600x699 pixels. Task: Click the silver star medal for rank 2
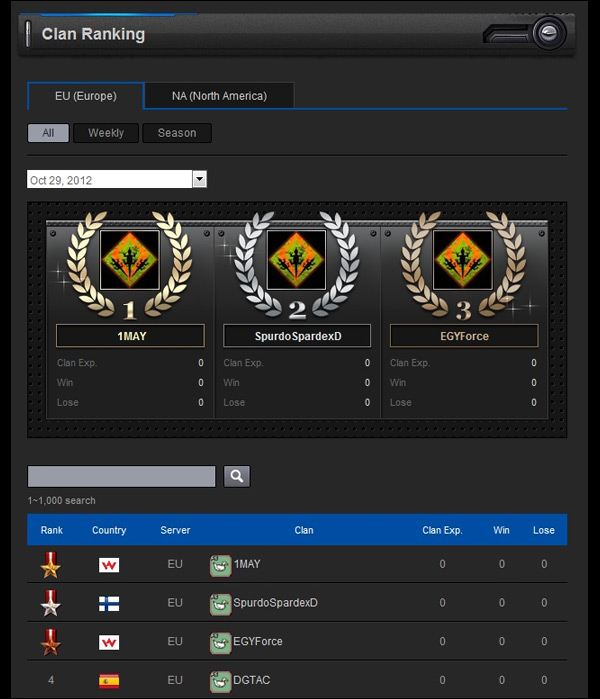pyautogui.click(x=50, y=603)
